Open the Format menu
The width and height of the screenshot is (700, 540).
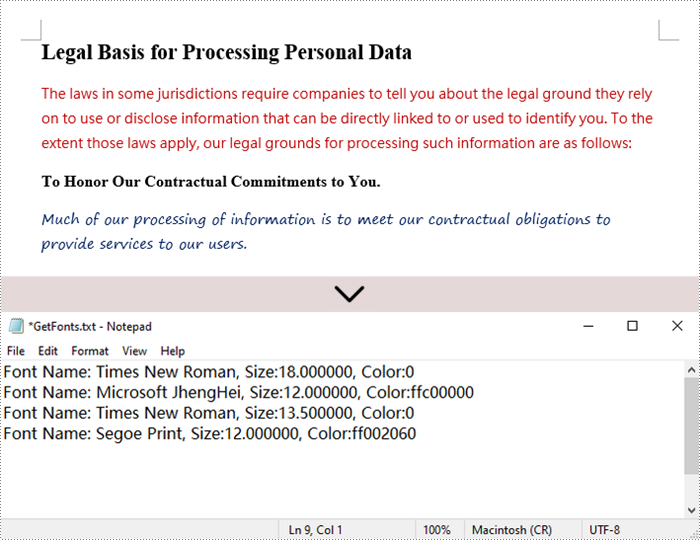pos(90,351)
